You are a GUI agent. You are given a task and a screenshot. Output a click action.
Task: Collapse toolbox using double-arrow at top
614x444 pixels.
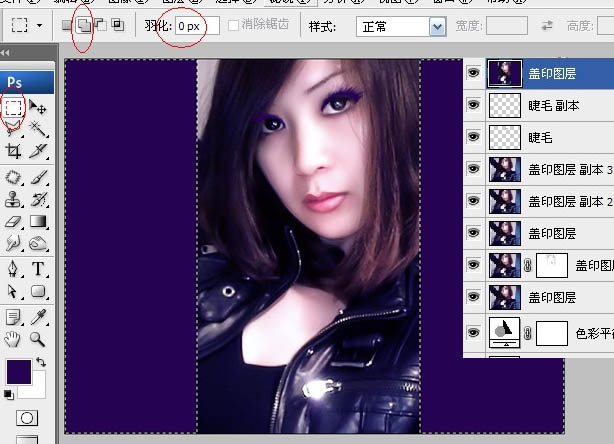click(5, 52)
